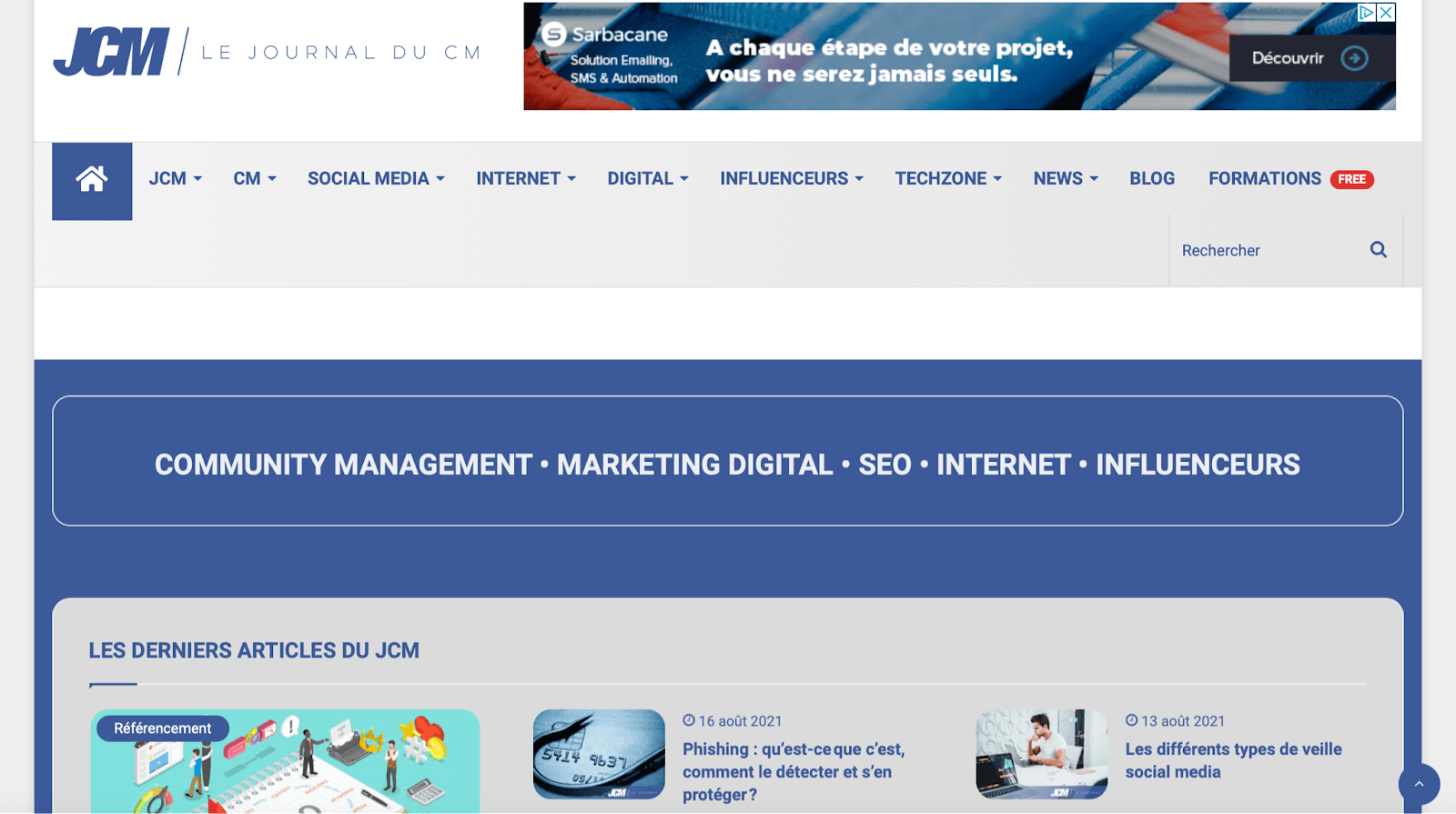Open the veille social media article
The image size is (1456, 814).
click(x=1233, y=760)
